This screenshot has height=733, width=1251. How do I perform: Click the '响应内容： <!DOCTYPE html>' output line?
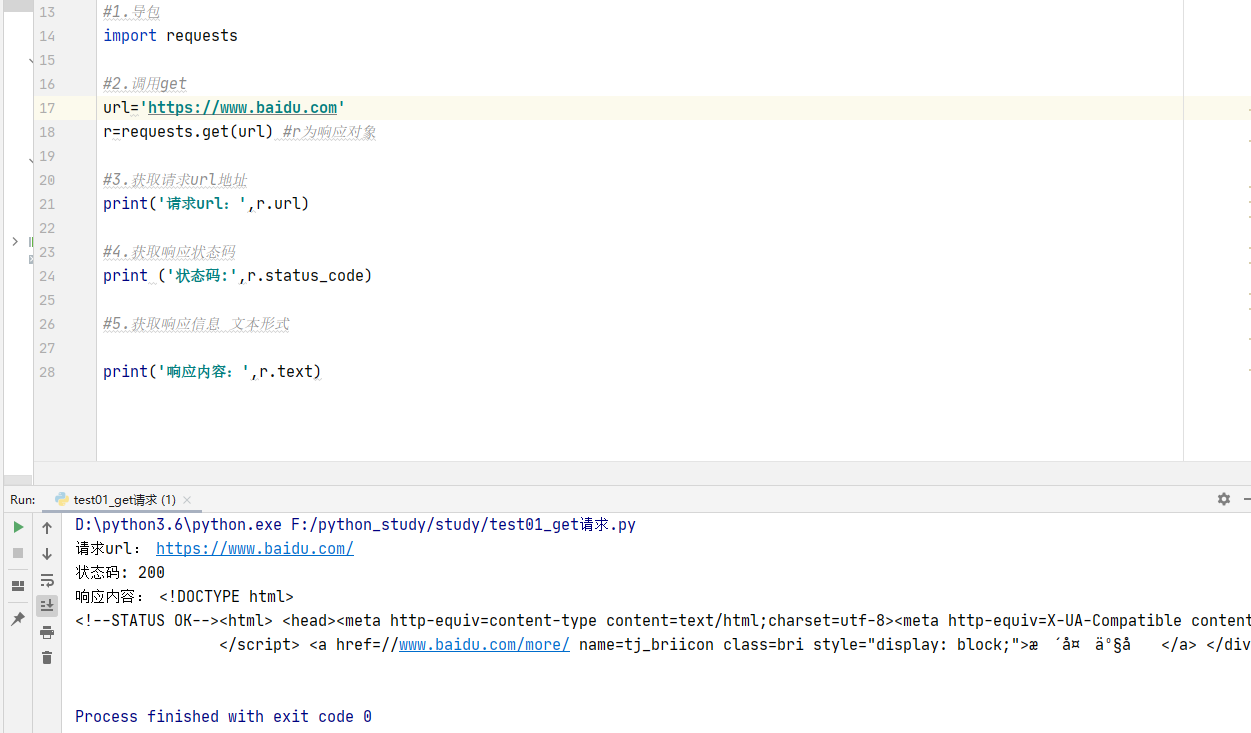[184, 596]
